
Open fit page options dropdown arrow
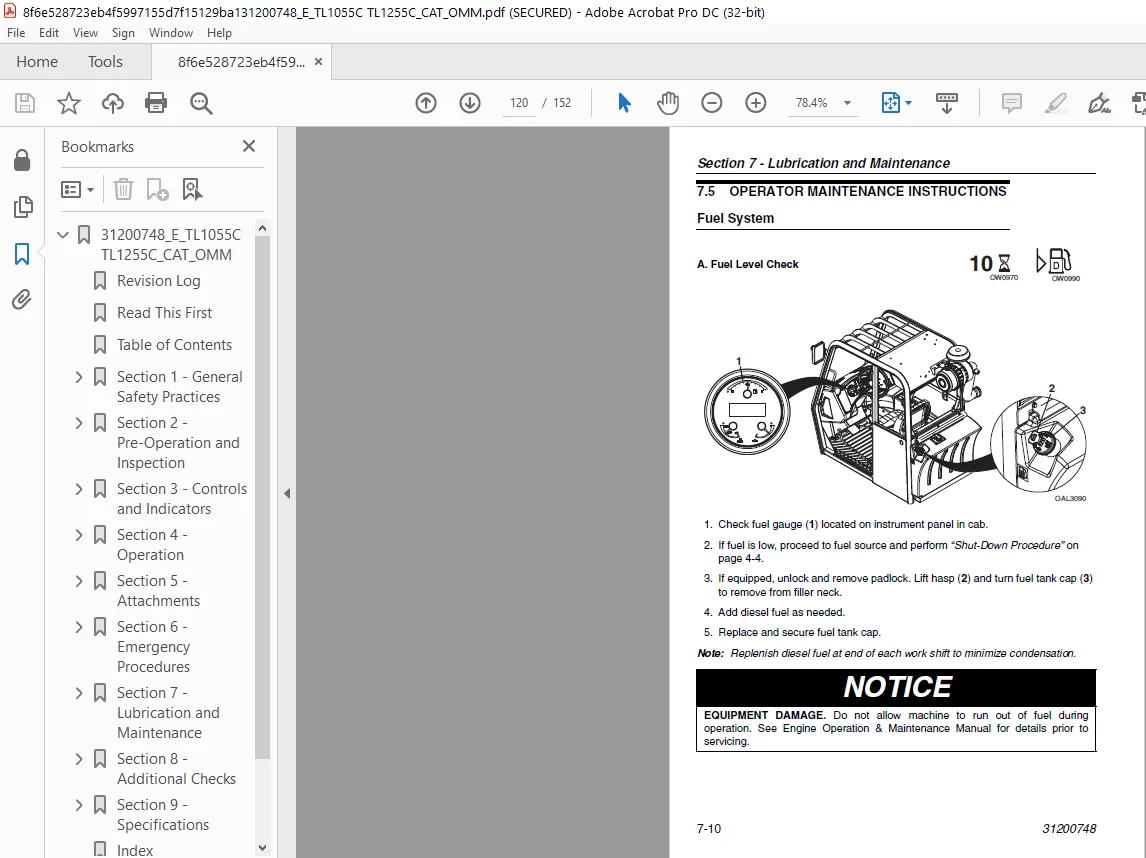(x=908, y=103)
